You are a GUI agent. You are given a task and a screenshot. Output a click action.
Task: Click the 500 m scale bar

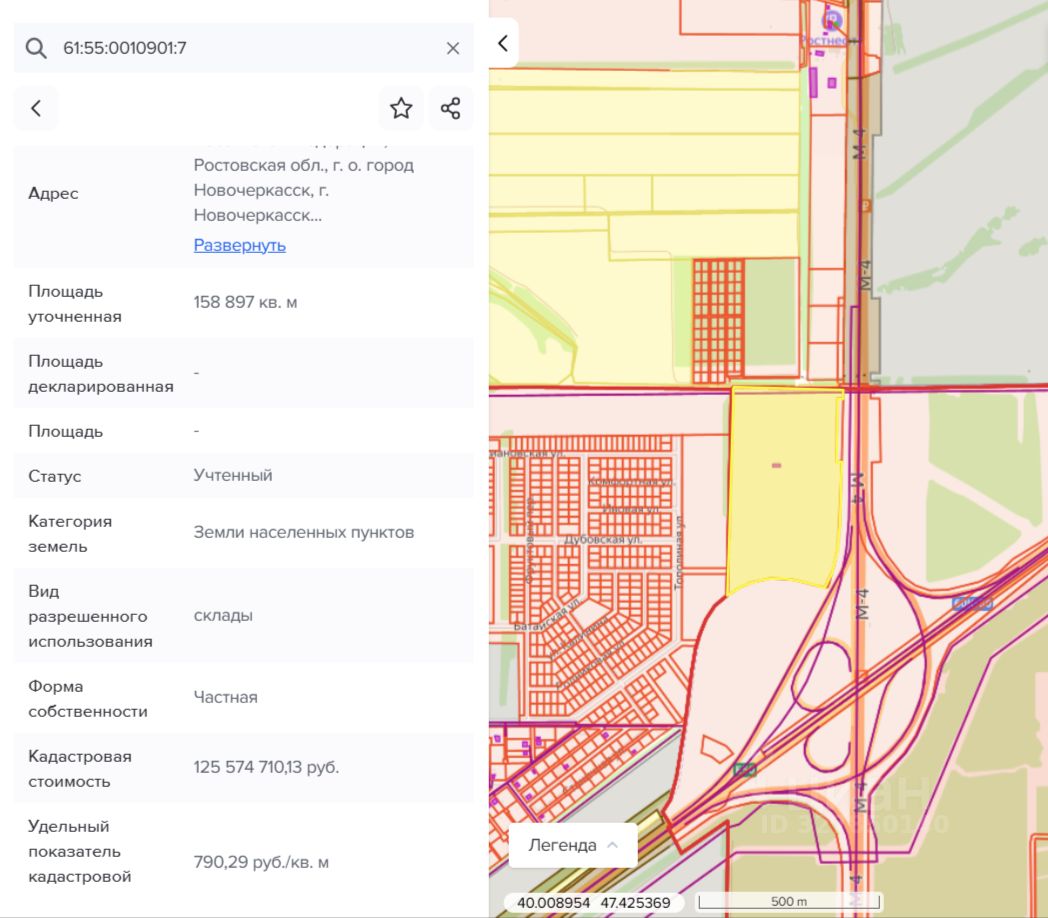(x=788, y=902)
